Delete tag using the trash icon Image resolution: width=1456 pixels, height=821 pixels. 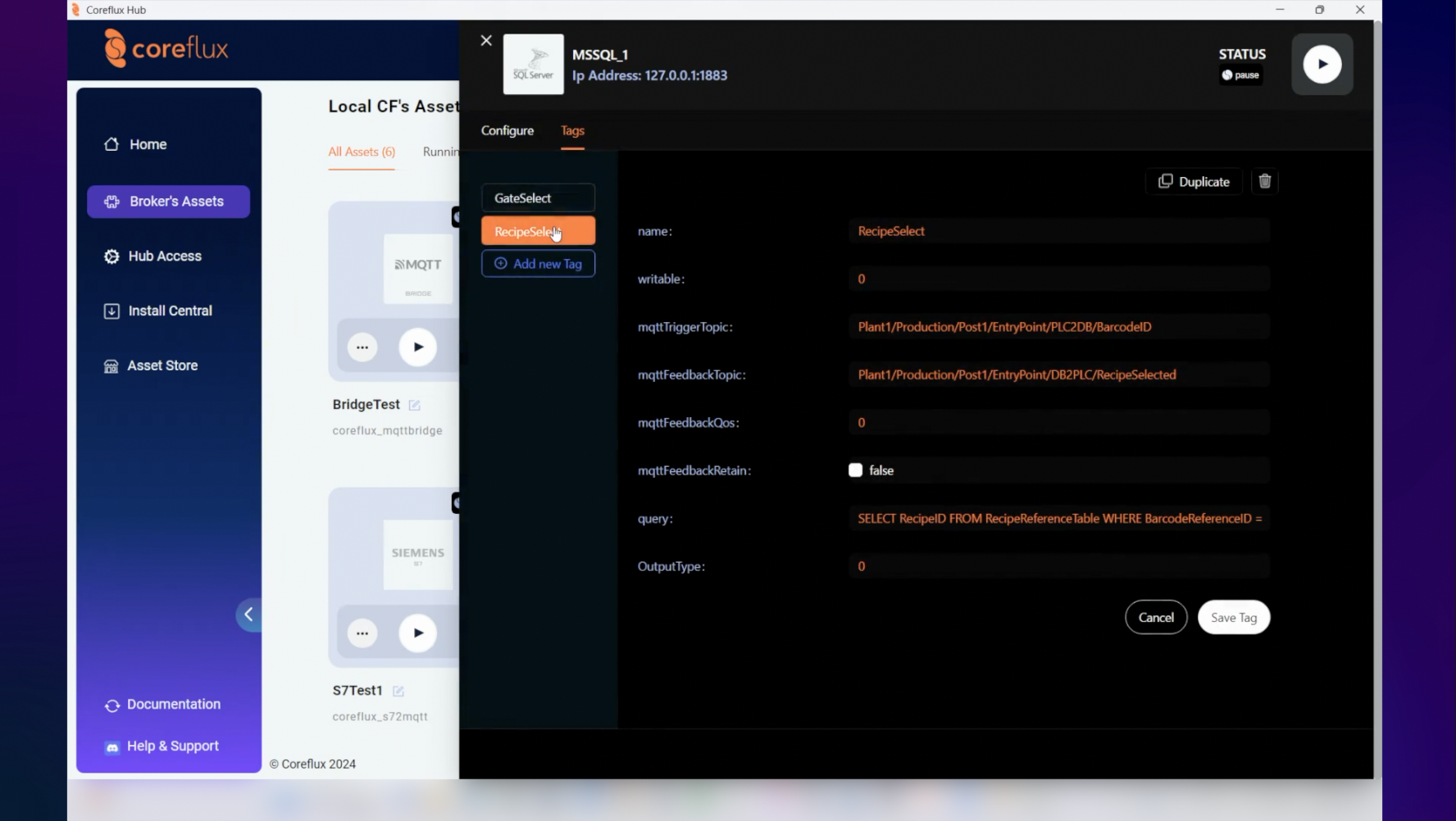[1264, 182]
